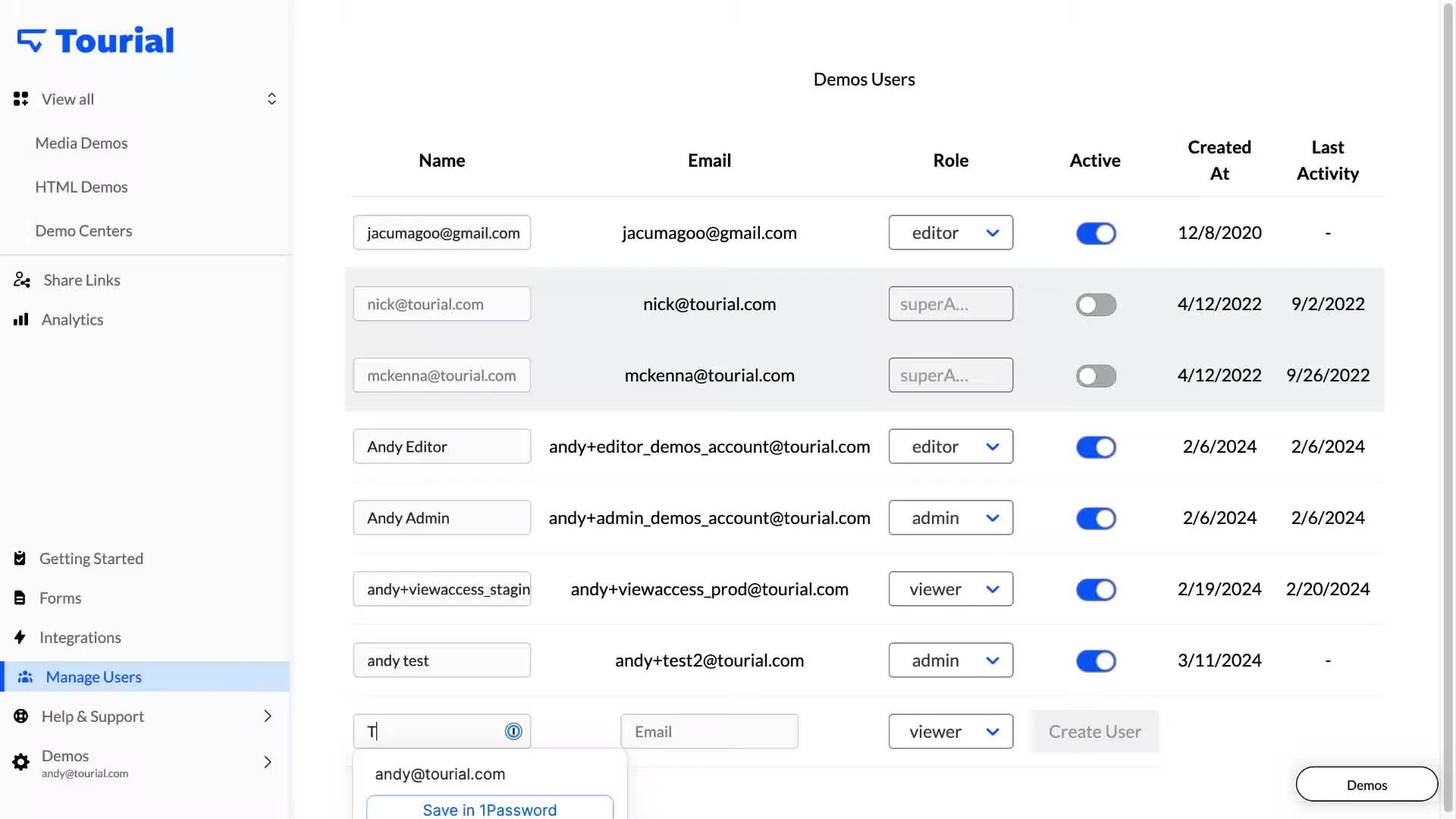The width and height of the screenshot is (1456, 819).
Task: Toggle active switch for andy+viewaccess_prod@tourial.com
Action: click(1096, 589)
